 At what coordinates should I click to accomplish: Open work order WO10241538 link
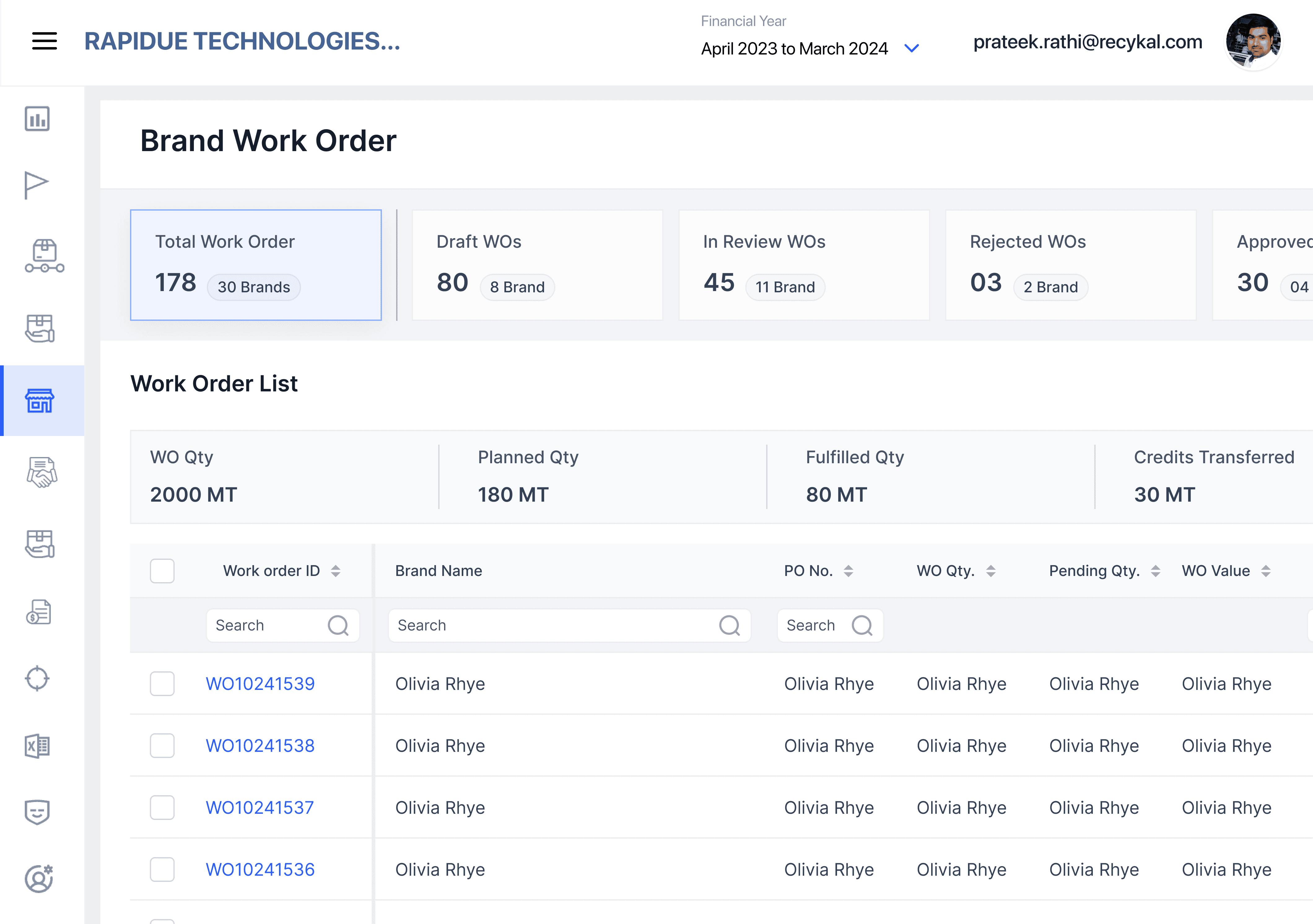(x=260, y=746)
